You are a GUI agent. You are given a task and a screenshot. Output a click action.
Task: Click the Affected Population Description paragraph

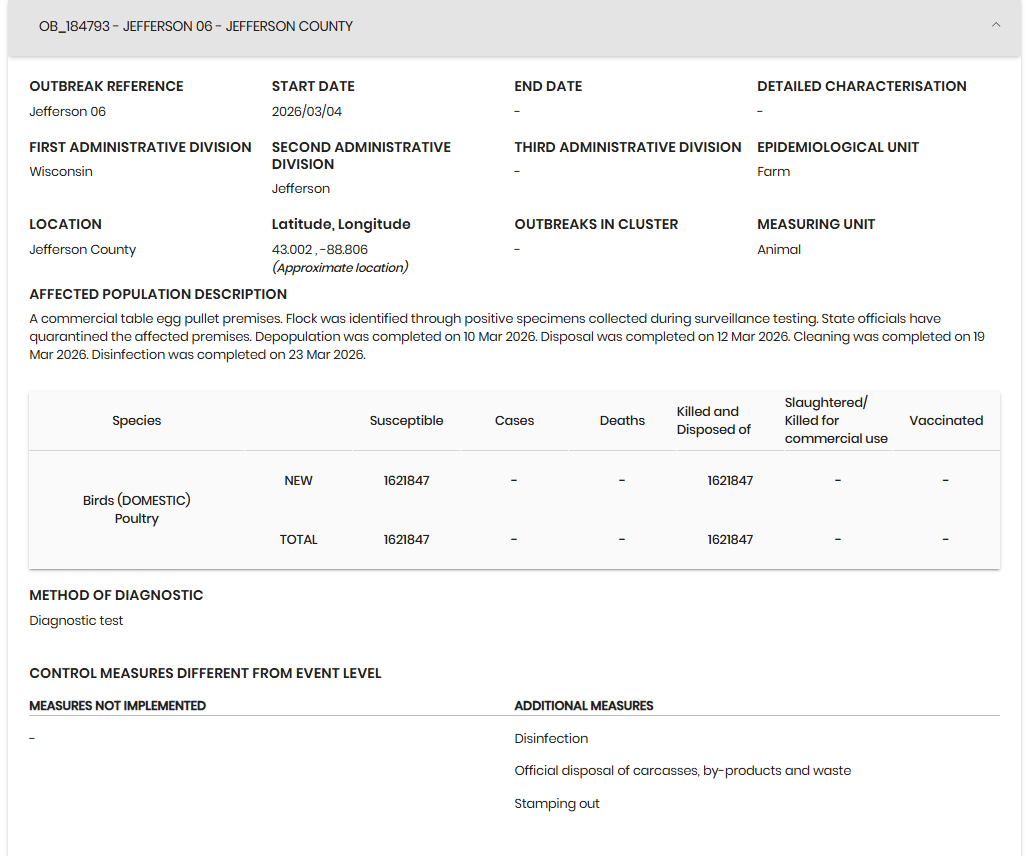coord(500,337)
